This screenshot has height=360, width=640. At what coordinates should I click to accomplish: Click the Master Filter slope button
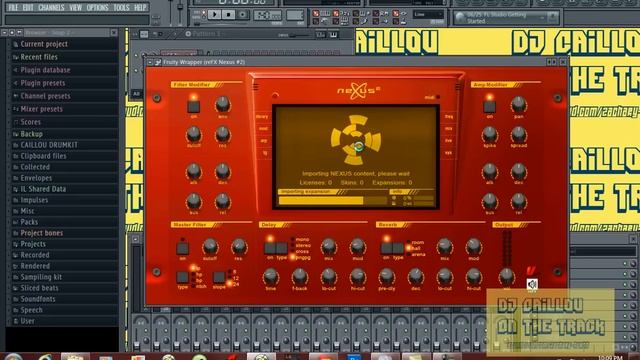(219, 278)
